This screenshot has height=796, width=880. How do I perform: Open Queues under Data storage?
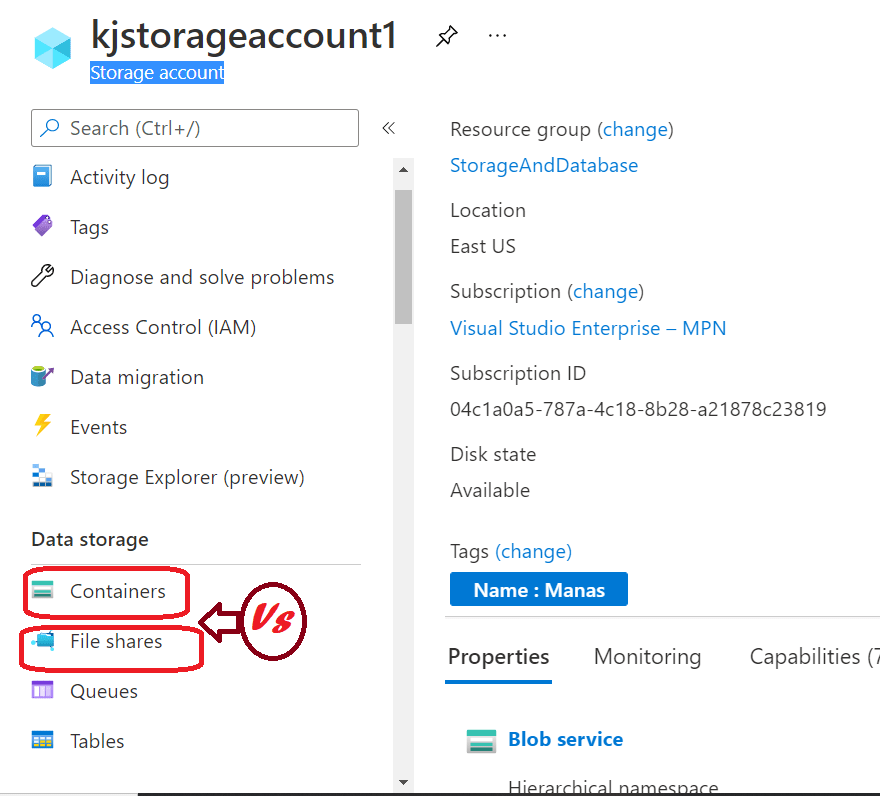click(x=104, y=691)
